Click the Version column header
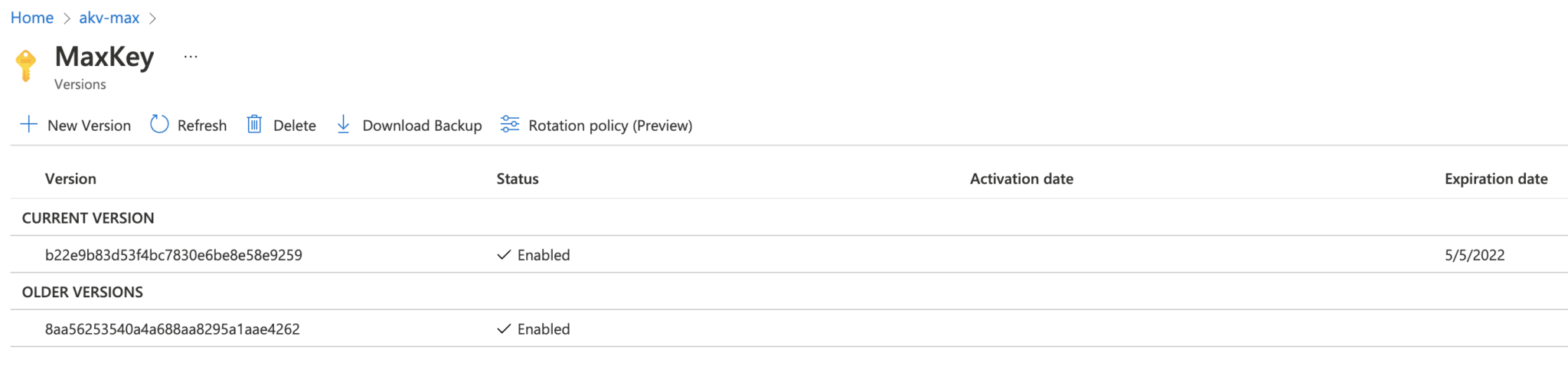The image size is (1568, 376). 70,178
